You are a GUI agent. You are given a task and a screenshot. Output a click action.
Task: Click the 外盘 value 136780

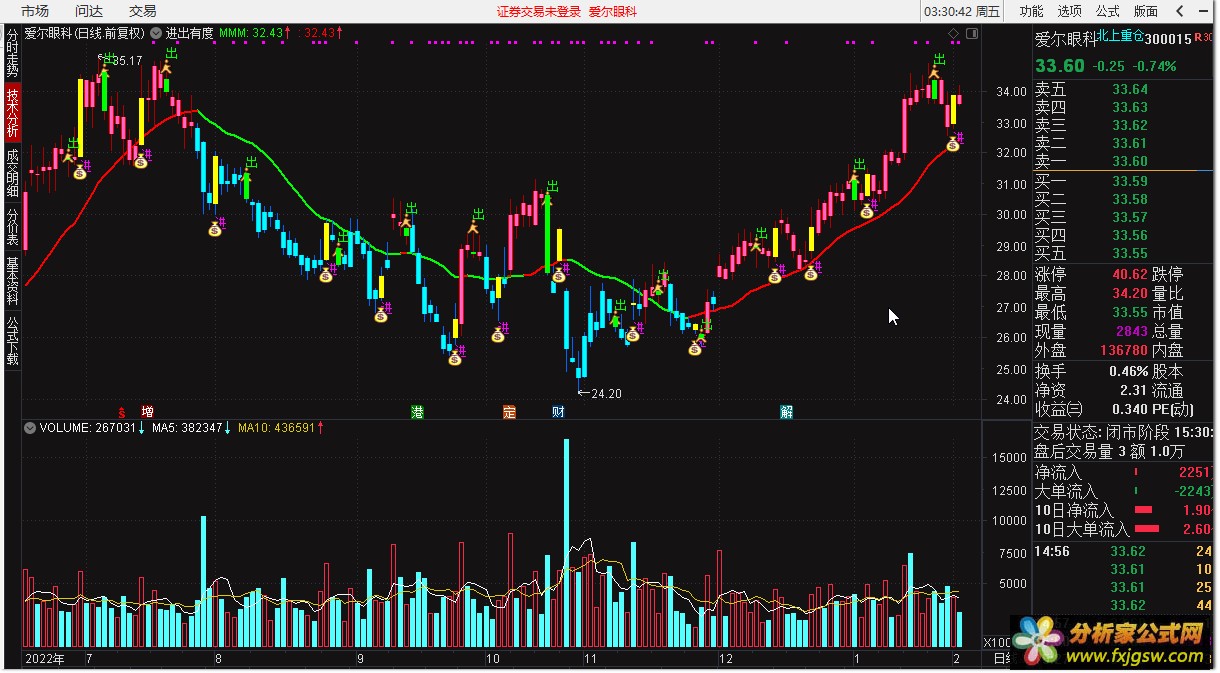[1122, 350]
